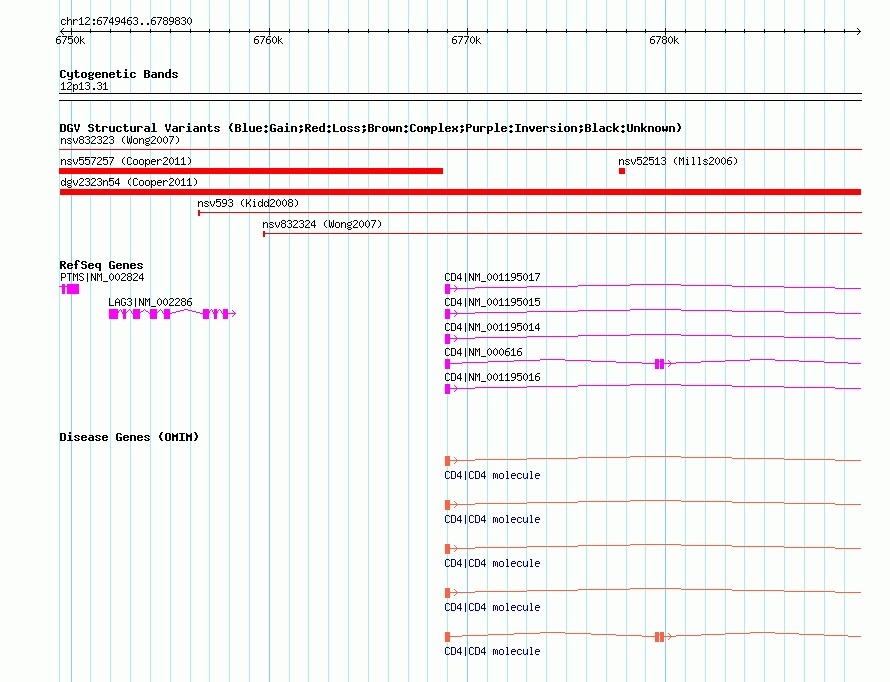Click the 12p13.31 band label
The width and height of the screenshot is (890, 682).
coord(84,86)
